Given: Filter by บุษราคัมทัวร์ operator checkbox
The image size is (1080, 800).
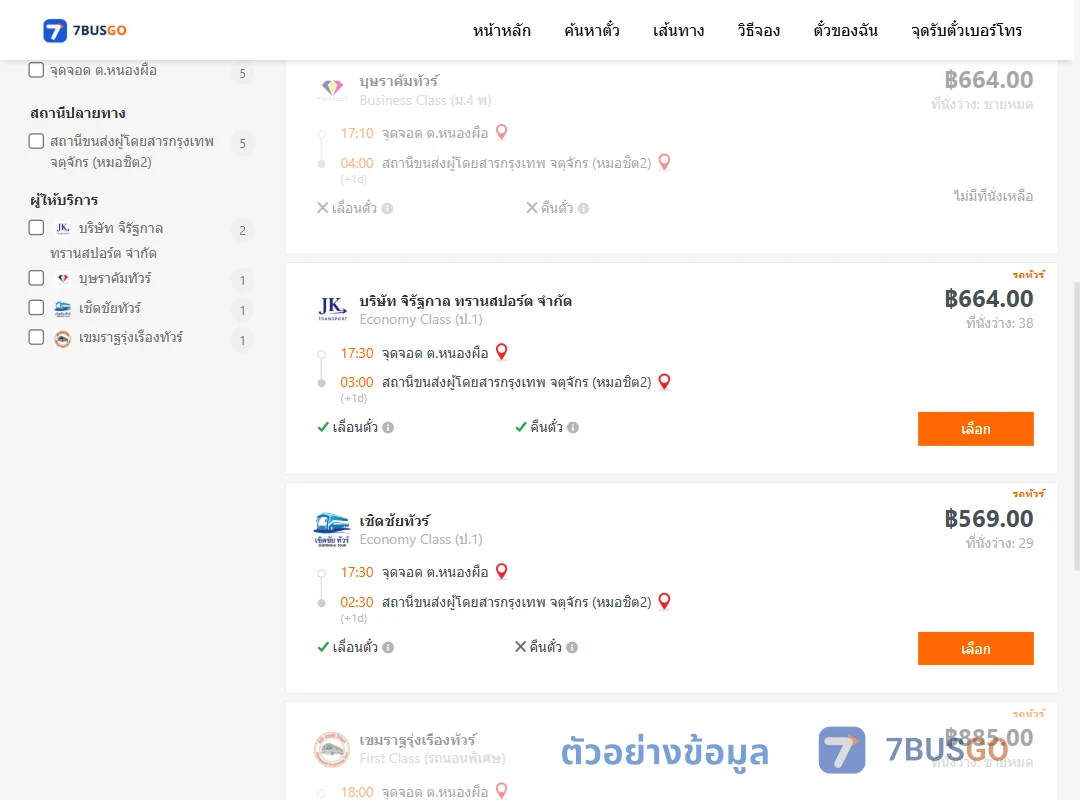Looking at the screenshot, I should 37,278.
